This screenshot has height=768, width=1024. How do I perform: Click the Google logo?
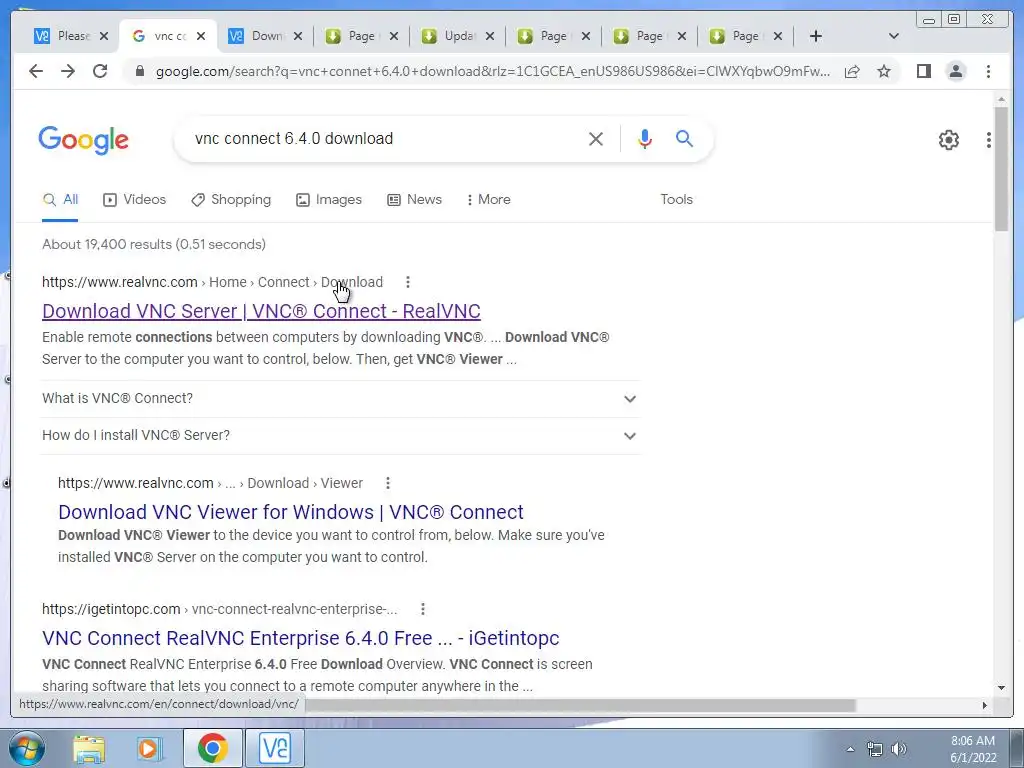click(x=84, y=140)
